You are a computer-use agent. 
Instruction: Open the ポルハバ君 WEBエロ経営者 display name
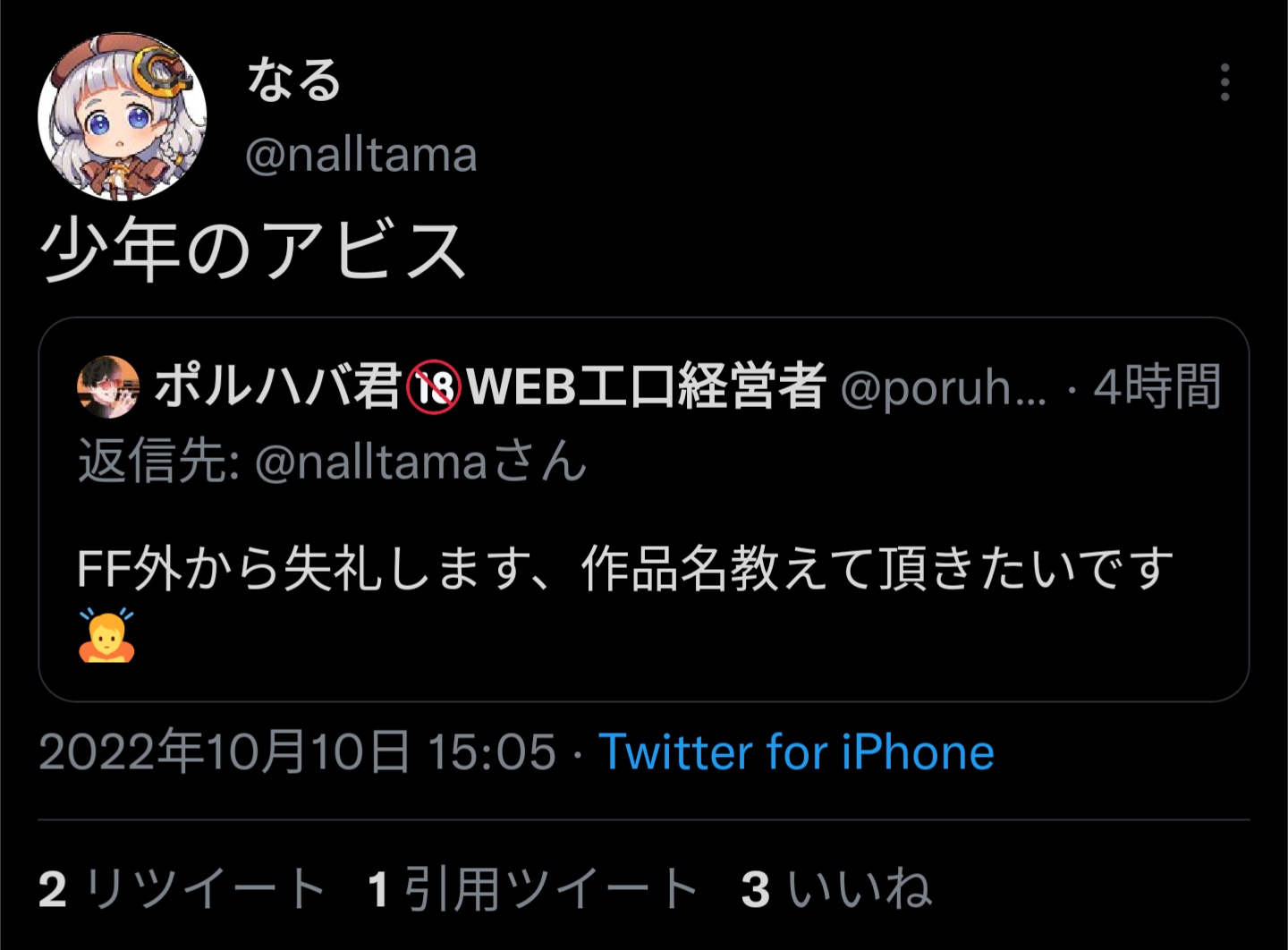coord(489,387)
